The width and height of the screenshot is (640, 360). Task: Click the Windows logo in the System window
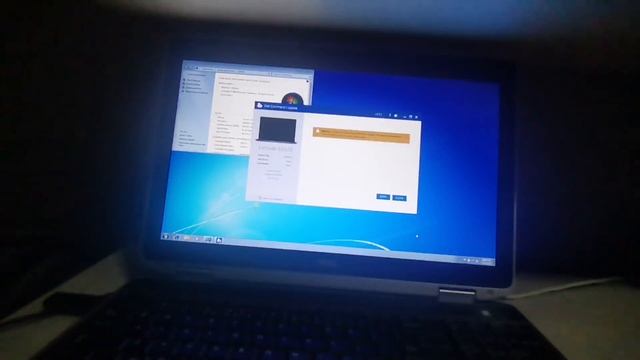coord(292,99)
